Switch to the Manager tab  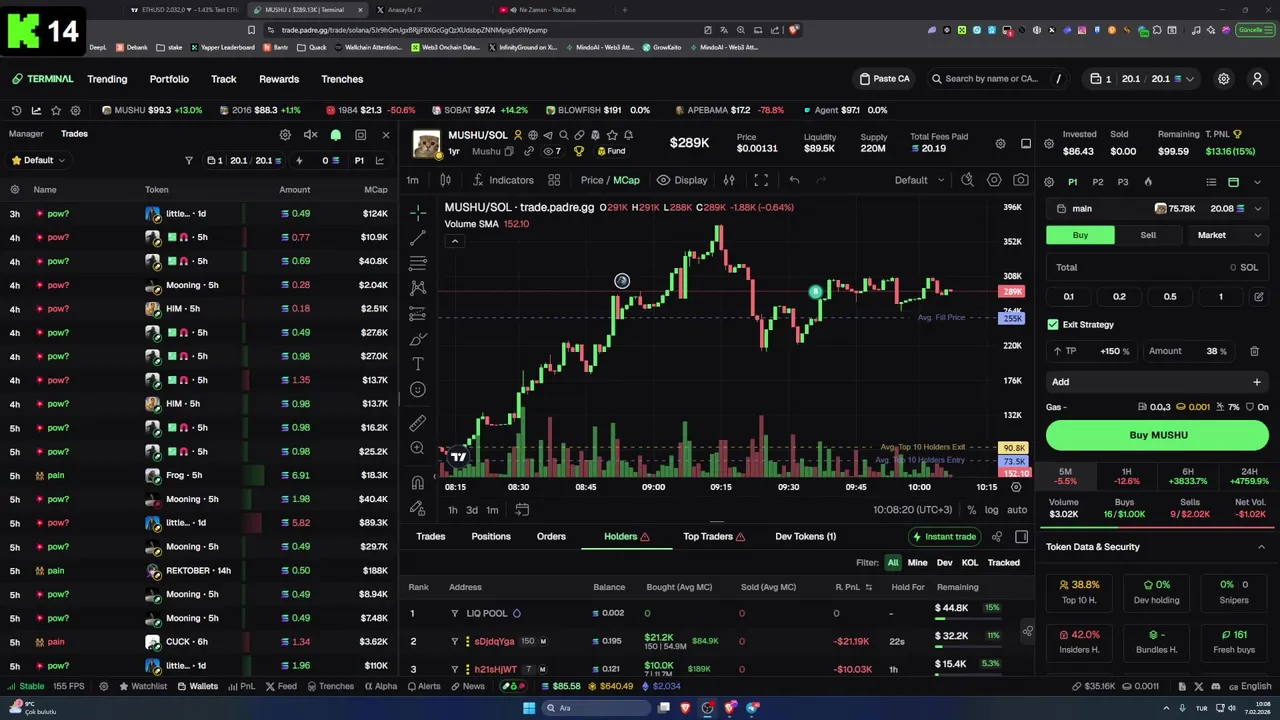pyautogui.click(x=26, y=134)
